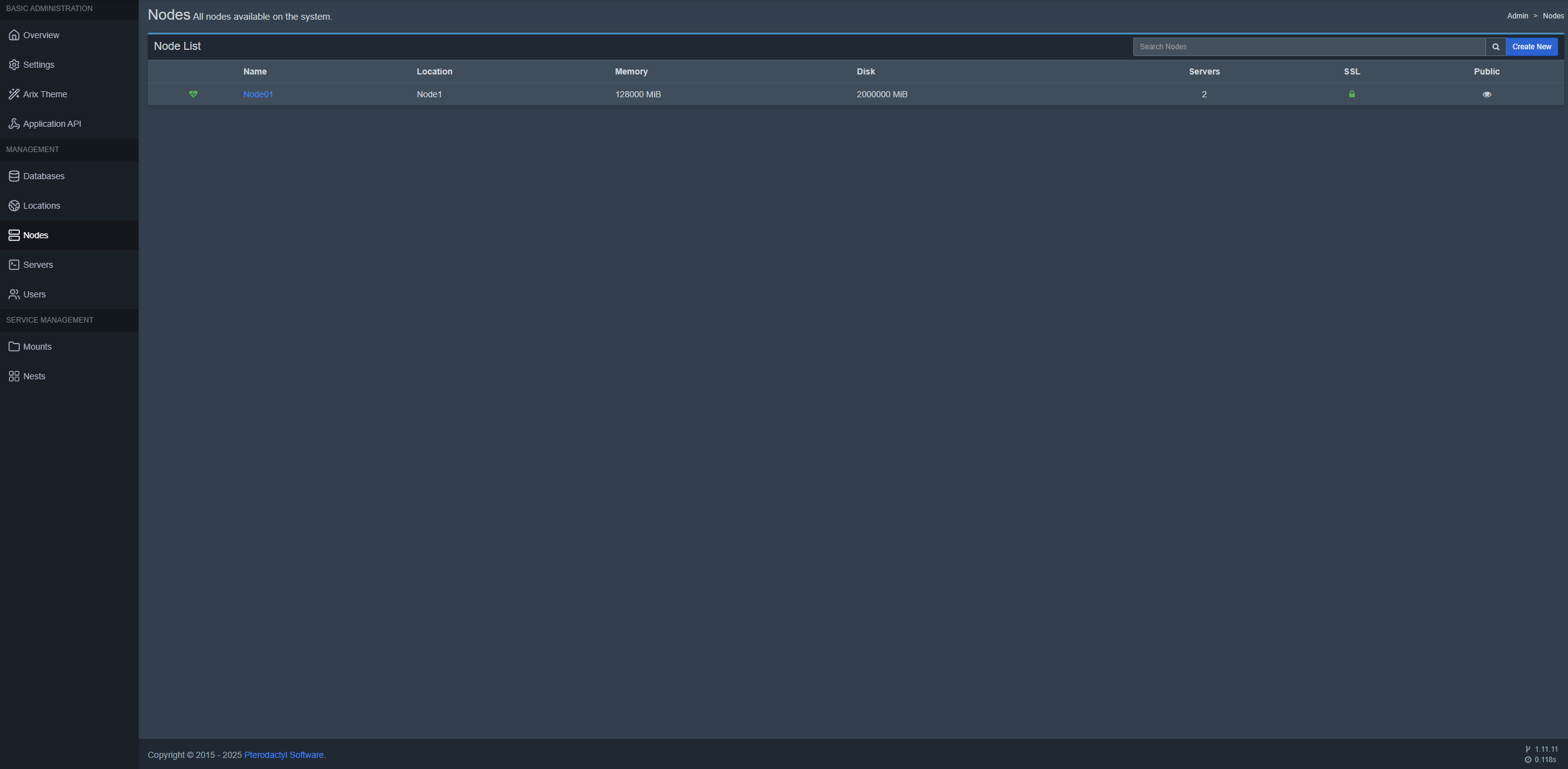Select the Nodes sidebar entry
Viewport: 1568px width, 769px height.
click(69, 235)
